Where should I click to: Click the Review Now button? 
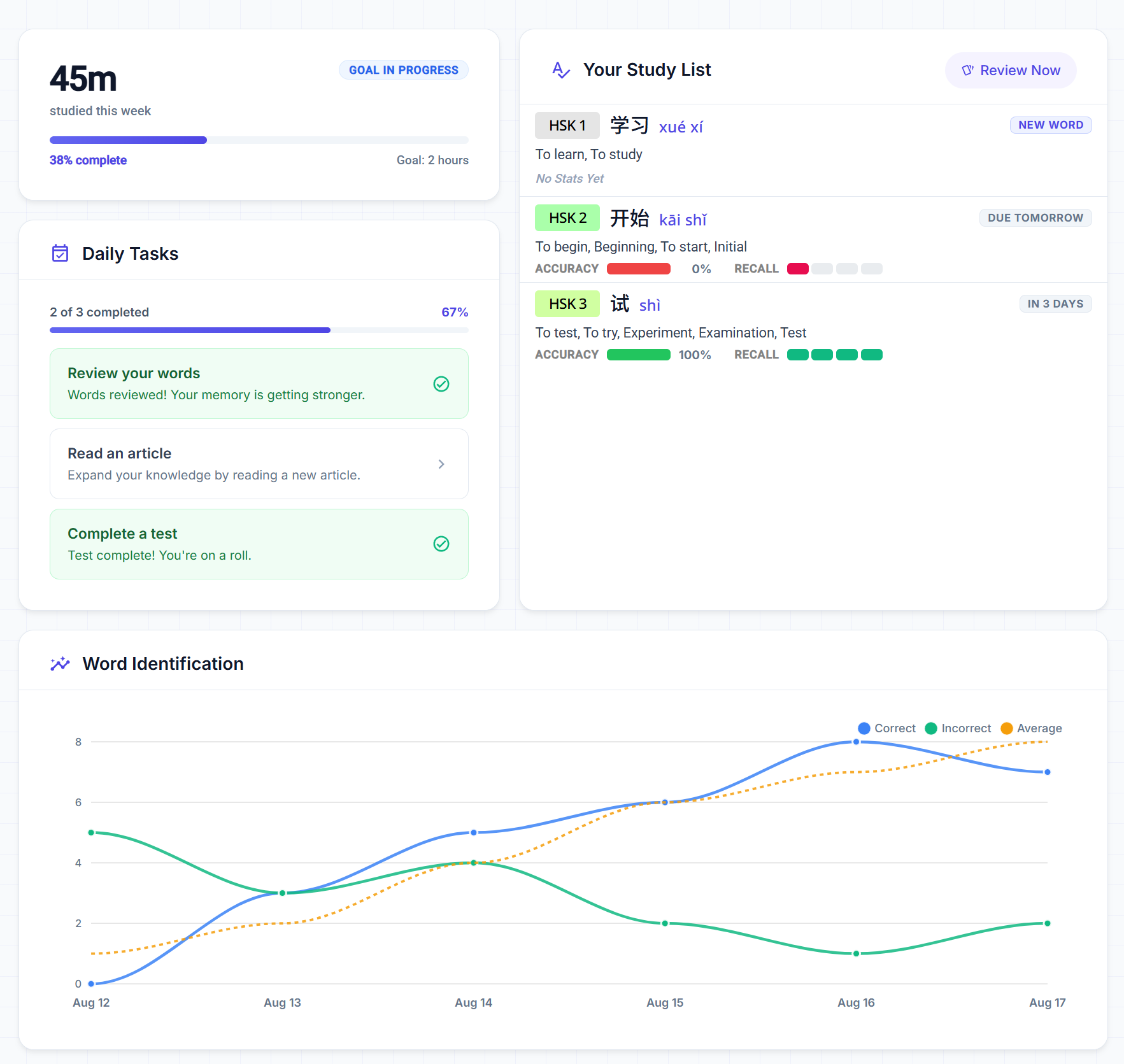(1011, 70)
